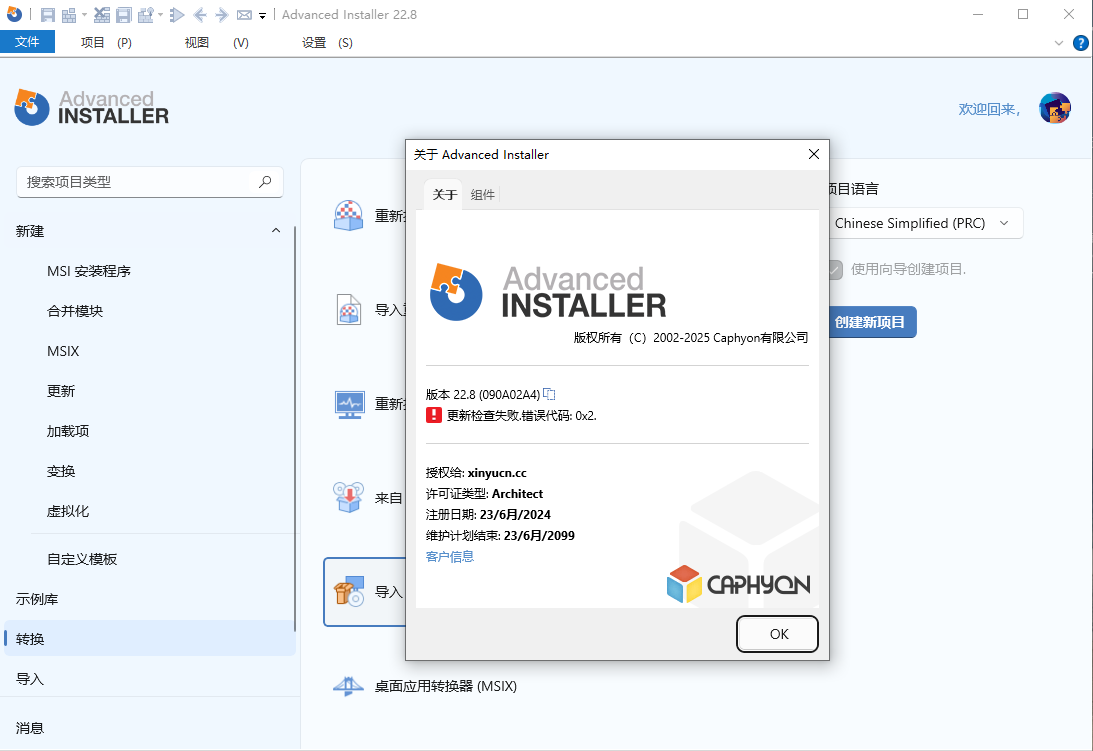Open the 消息 section in the sidebar

tap(30, 728)
